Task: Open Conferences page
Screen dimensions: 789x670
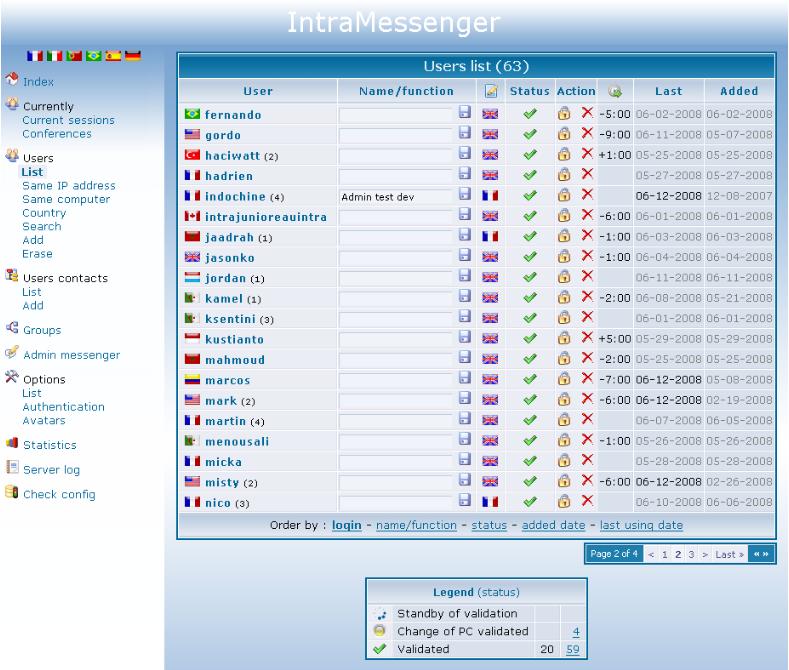Action: coord(57,134)
